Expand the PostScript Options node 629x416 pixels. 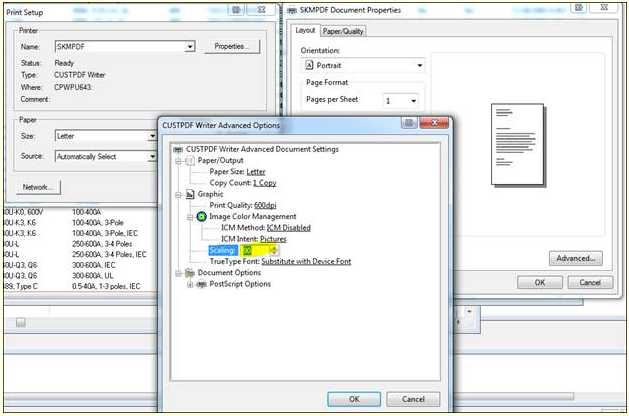pos(189,284)
